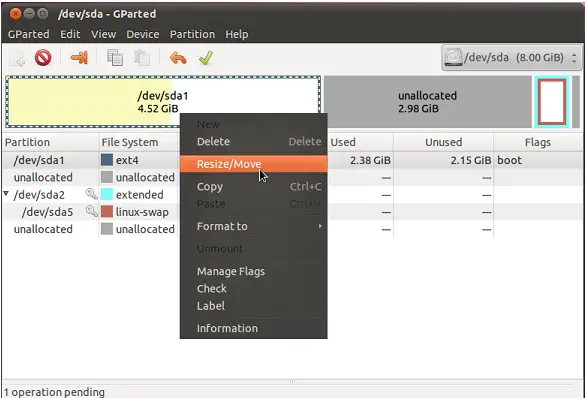Select cyan extended partition block in map
The height and width of the screenshot is (398, 586).
pyautogui.click(x=552, y=102)
